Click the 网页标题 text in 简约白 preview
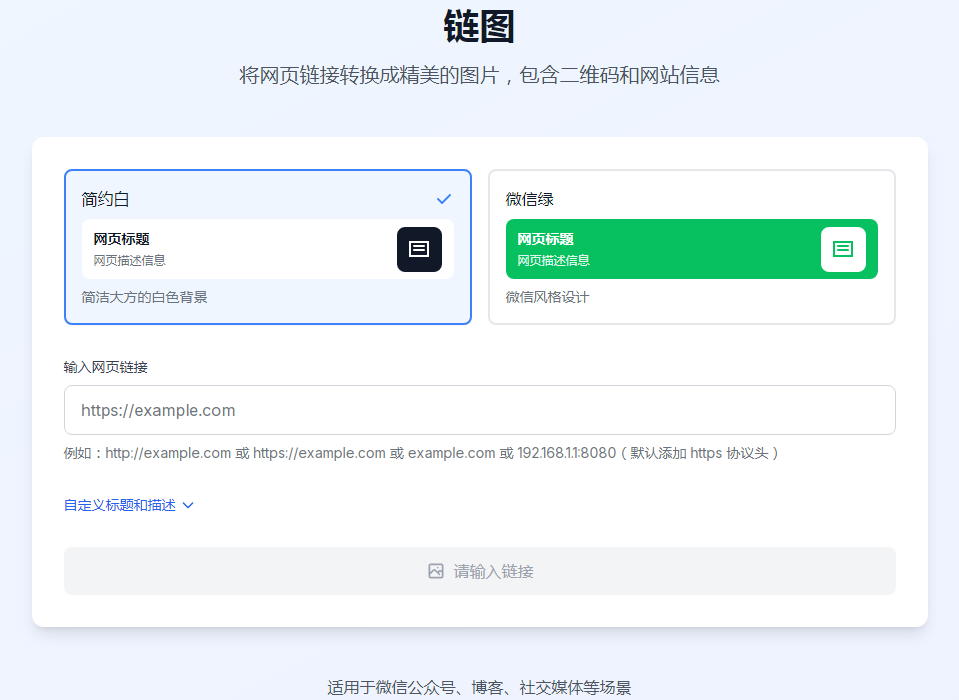 tap(121, 238)
